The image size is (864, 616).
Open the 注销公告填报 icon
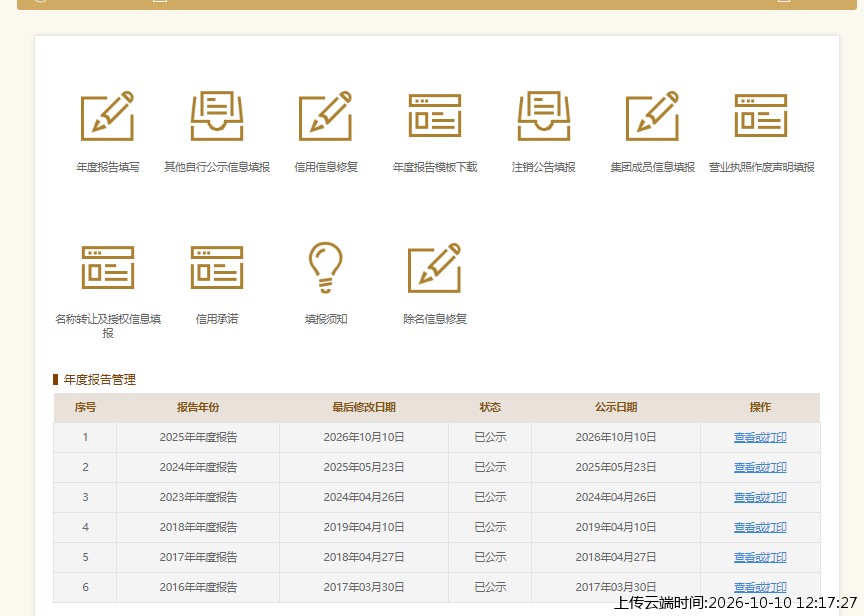click(x=543, y=116)
